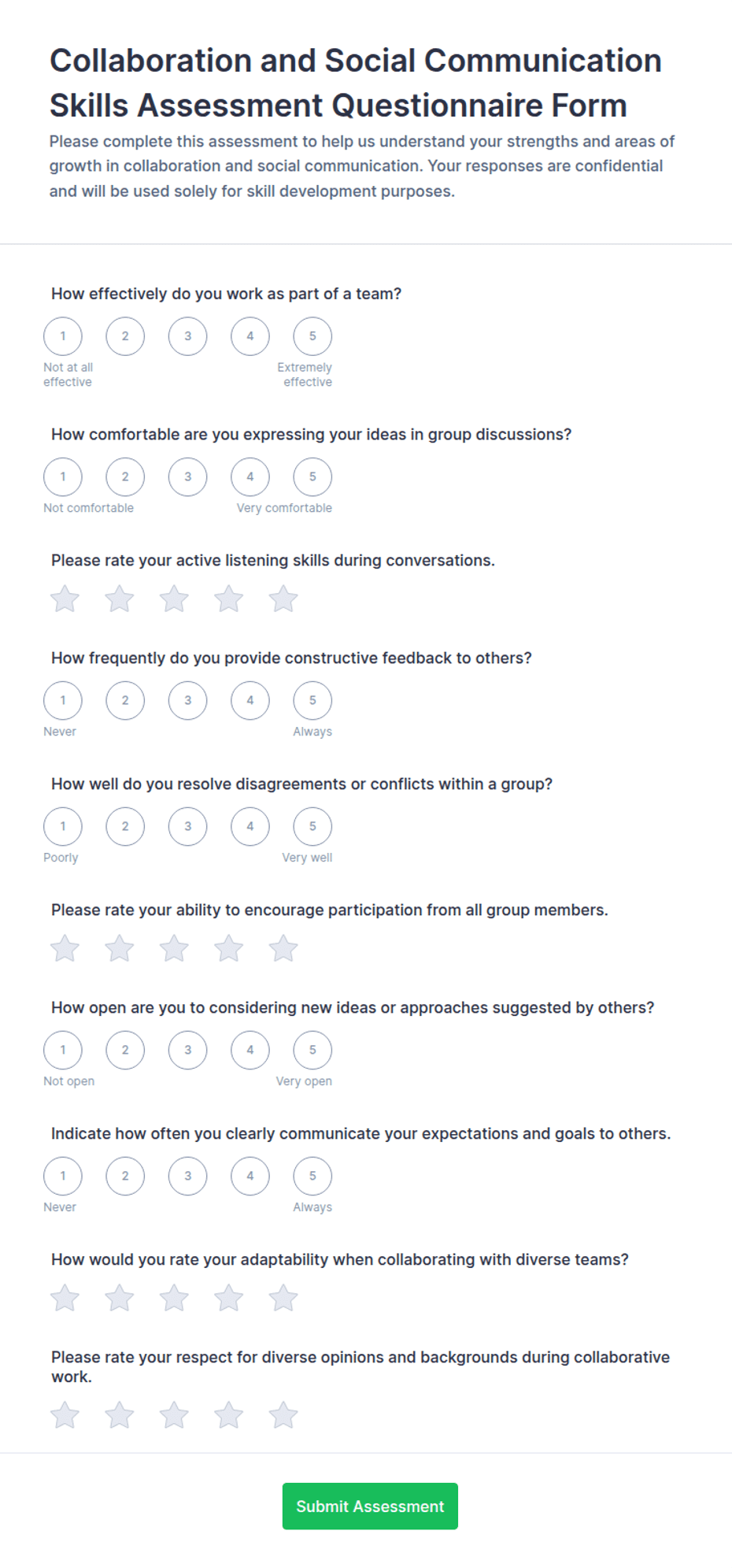Choose 1 Not comfortable for expressing ideas
732x1568 pixels.
click(x=63, y=477)
